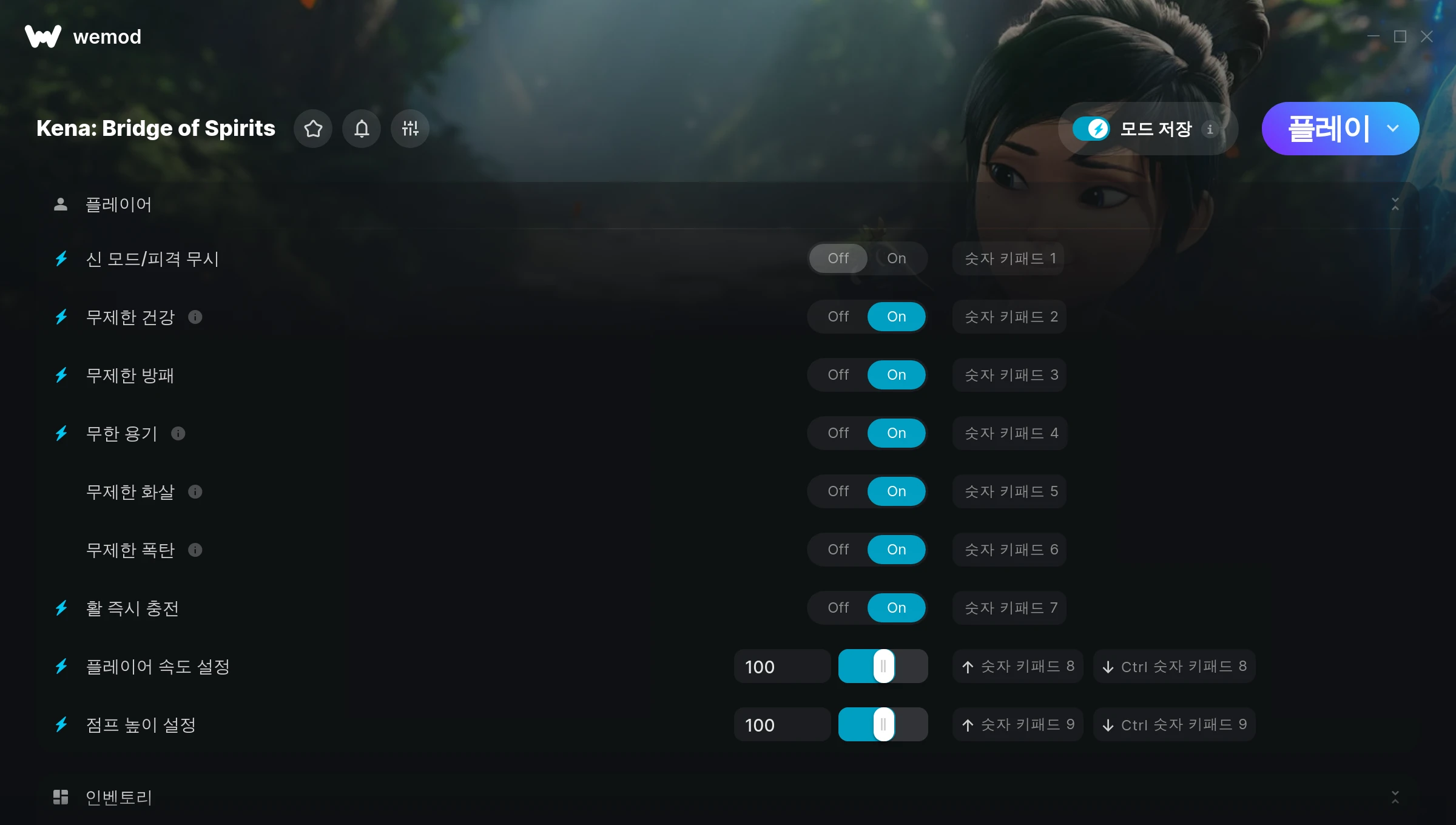Click info icon beside 무한 용기
Viewport: 1456px width, 825px height.
tap(178, 433)
